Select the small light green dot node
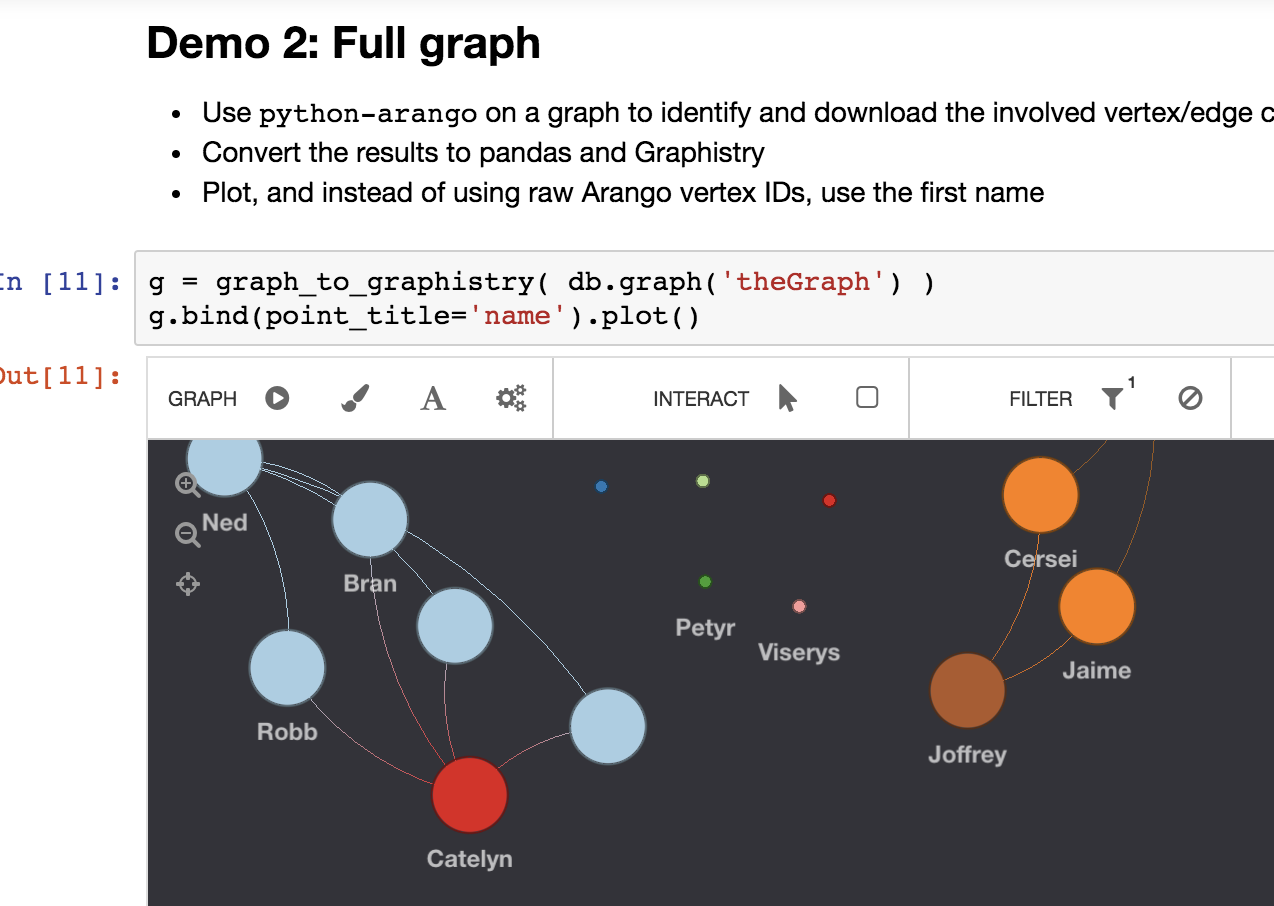The image size is (1274, 906). click(703, 481)
